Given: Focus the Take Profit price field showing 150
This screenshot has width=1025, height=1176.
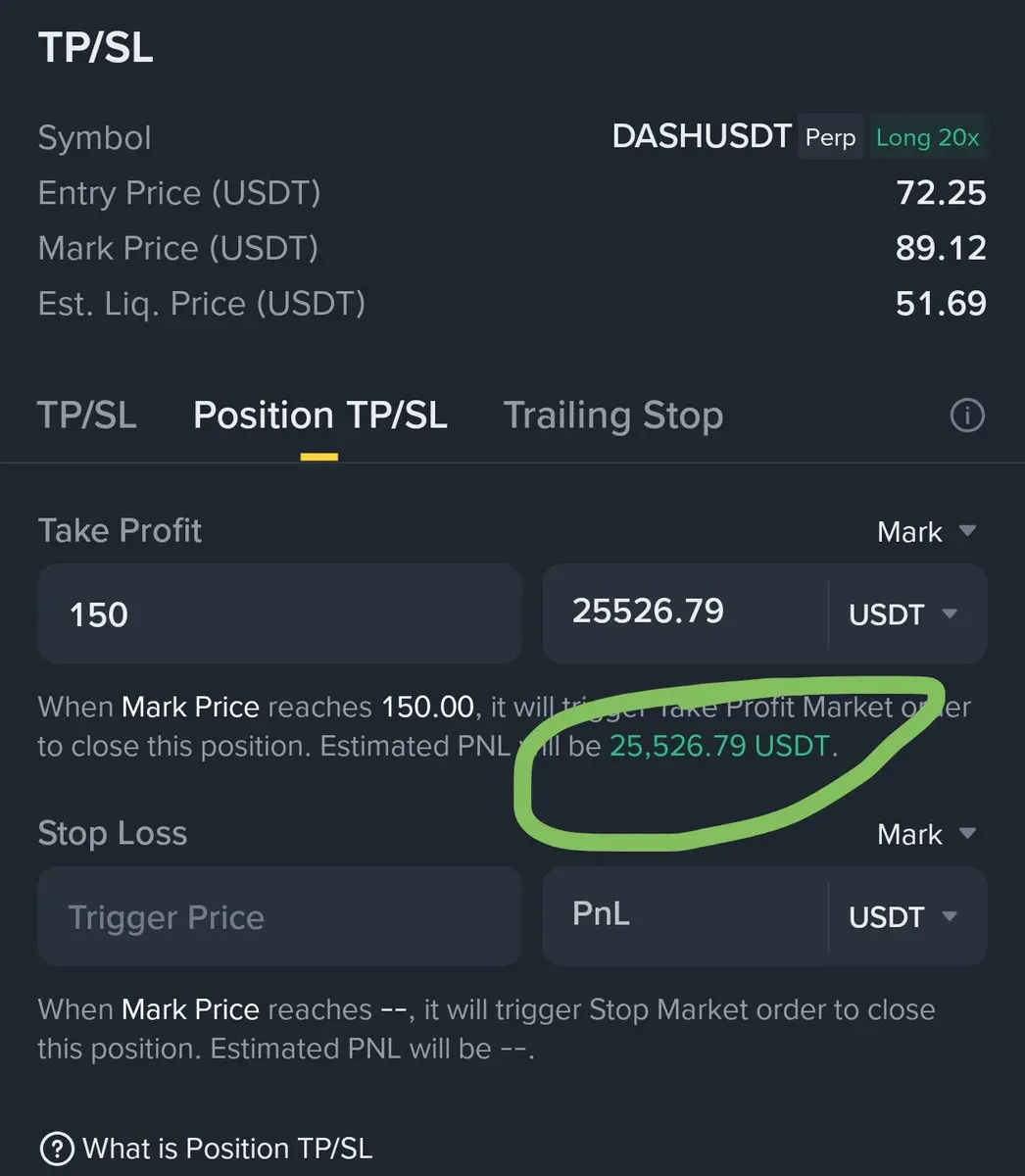Looking at the screenshot, I should 279,613.
